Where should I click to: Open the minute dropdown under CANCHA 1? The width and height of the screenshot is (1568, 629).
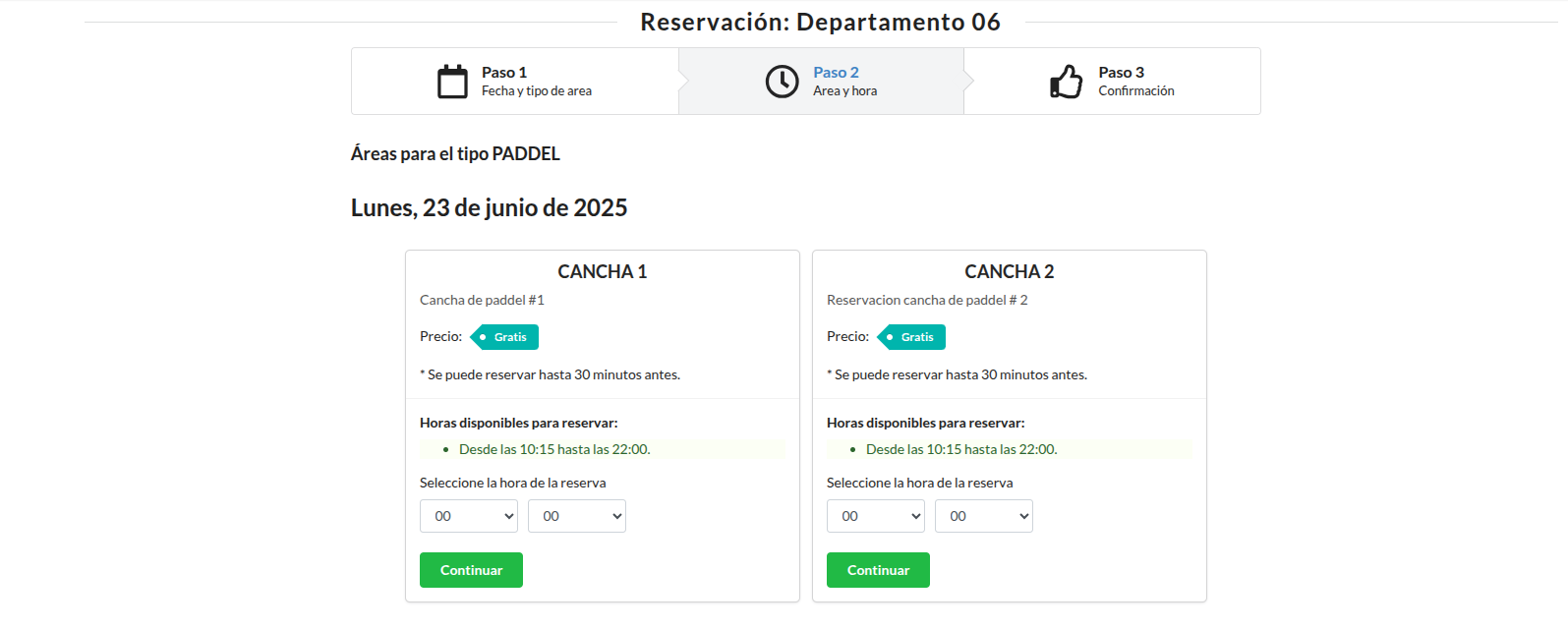577,516
